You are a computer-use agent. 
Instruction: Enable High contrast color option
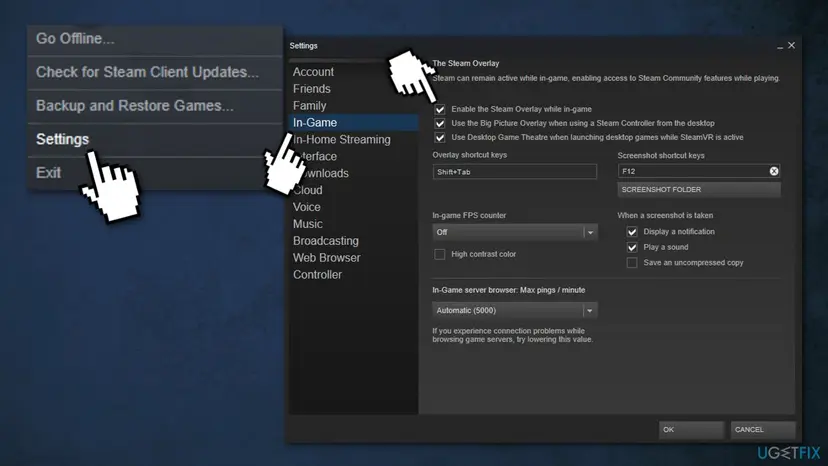point(439,254)
